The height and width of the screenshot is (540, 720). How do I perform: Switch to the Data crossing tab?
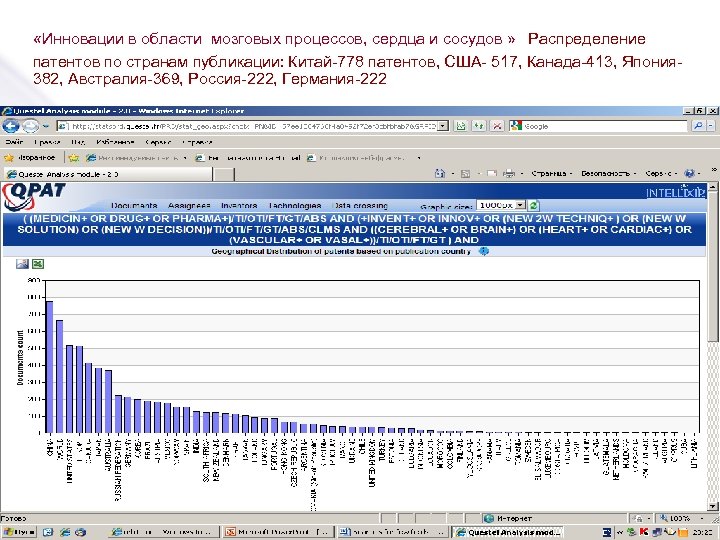coord(360,206)
